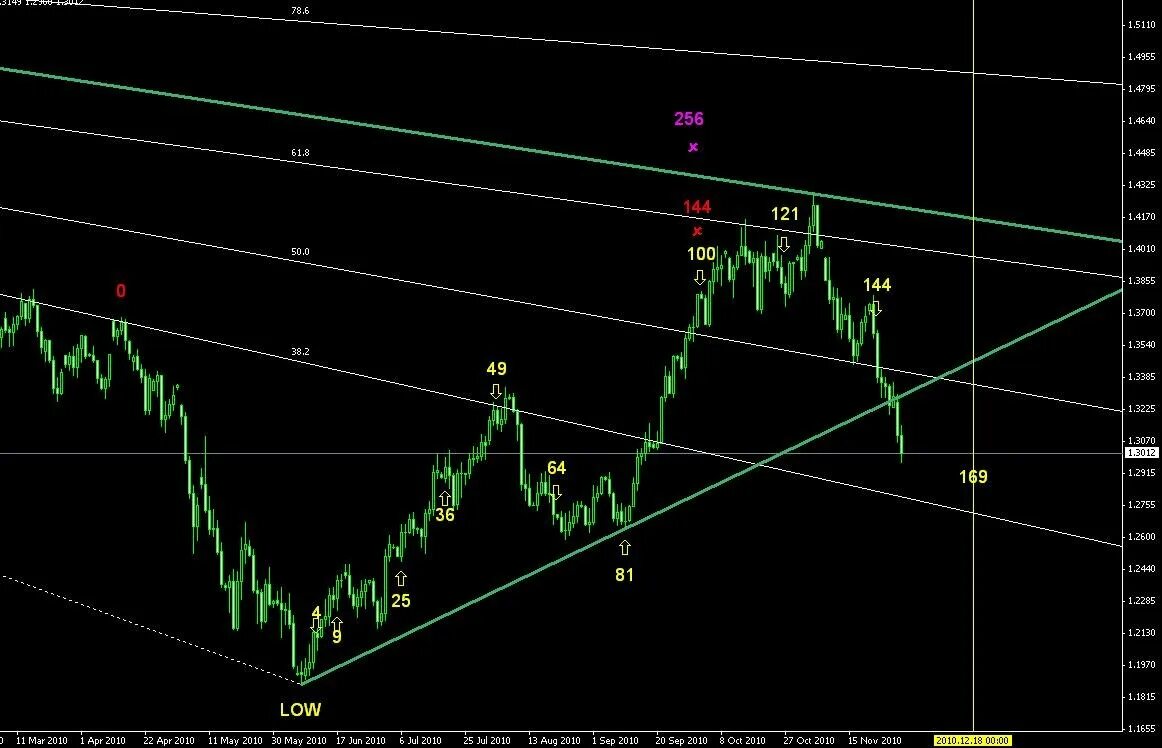Click the 22 Apr 2010 date label
The height and width of the screenshot is (748, 1162).
(x=169, y=740)
